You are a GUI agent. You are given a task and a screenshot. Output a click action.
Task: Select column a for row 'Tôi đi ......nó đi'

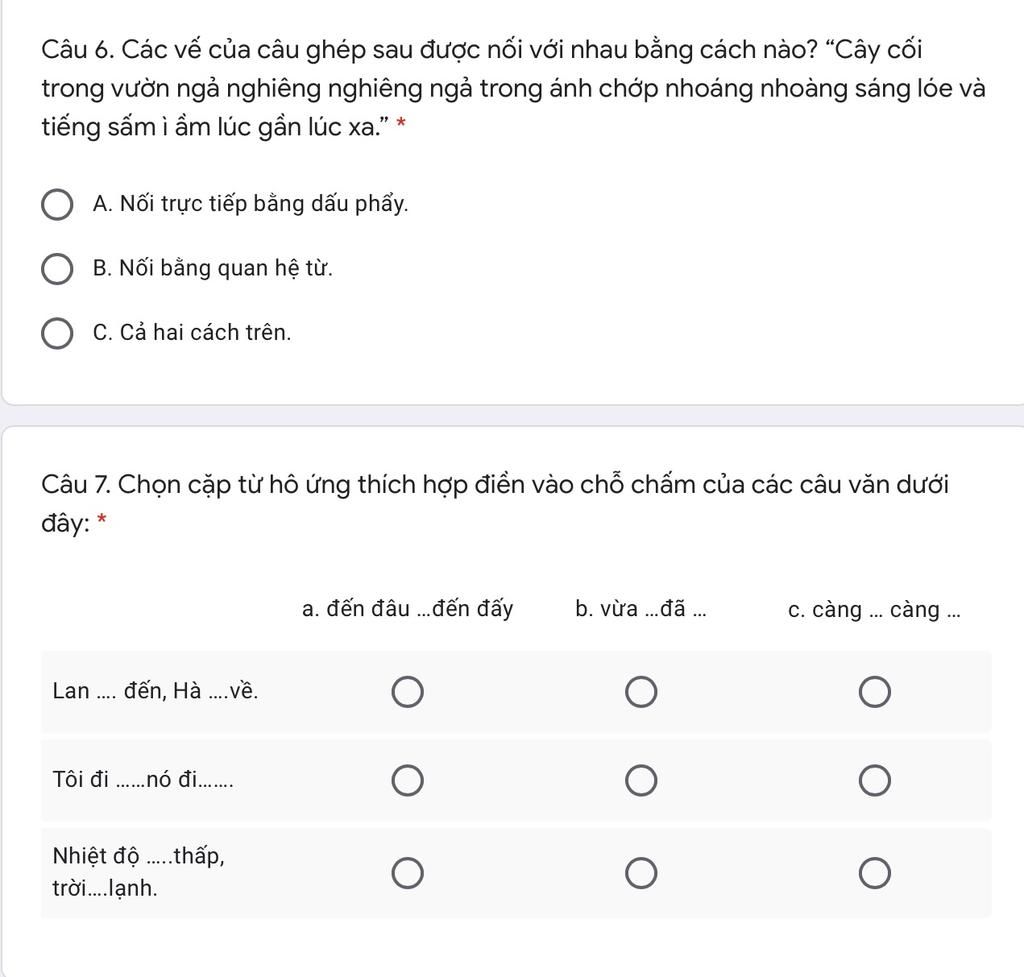[408, 780]
